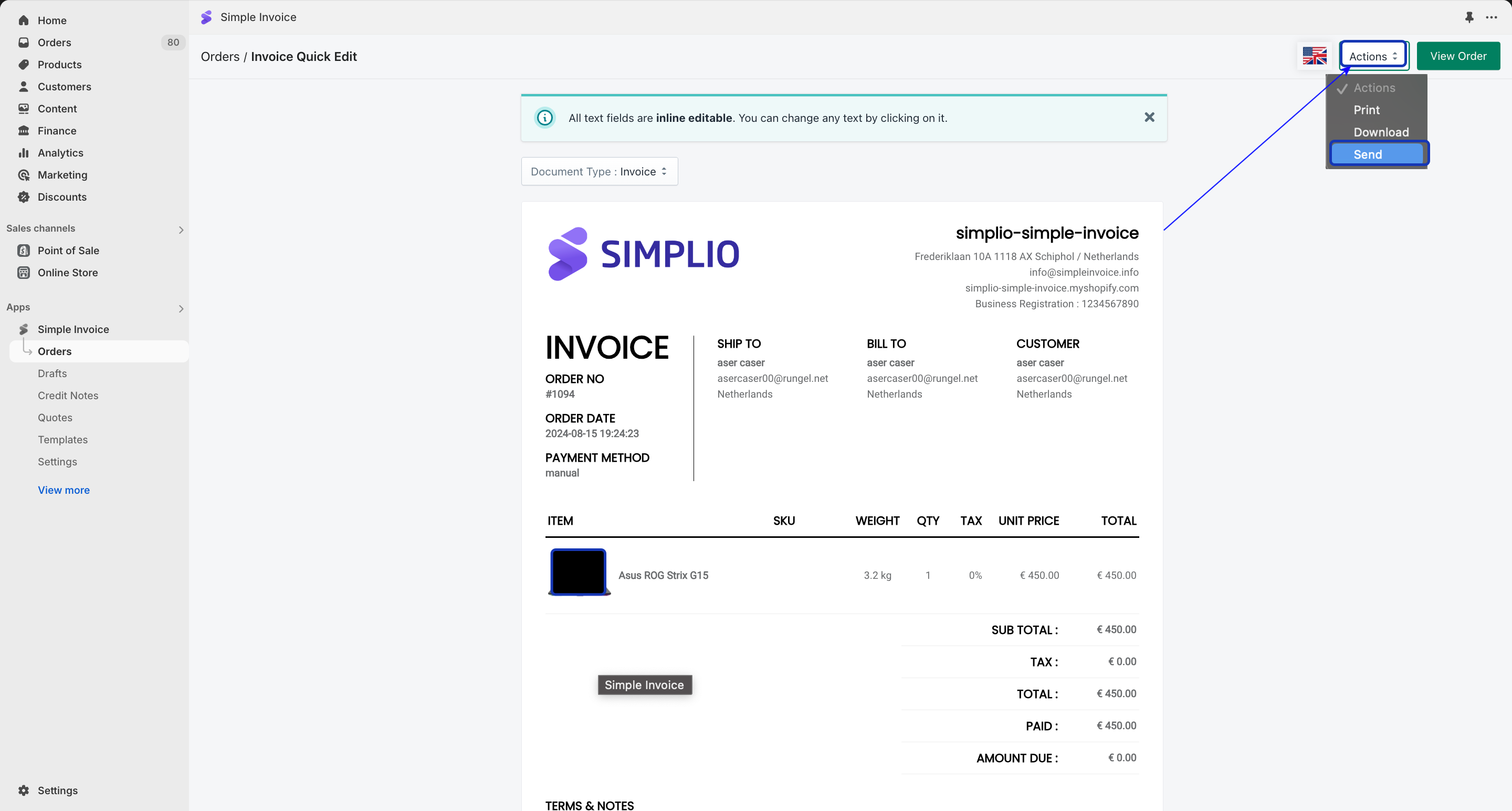Viewport: 1512px width, 811px height.
Task: Open the three-dot more options menu
Action: tap(1492, 17)
